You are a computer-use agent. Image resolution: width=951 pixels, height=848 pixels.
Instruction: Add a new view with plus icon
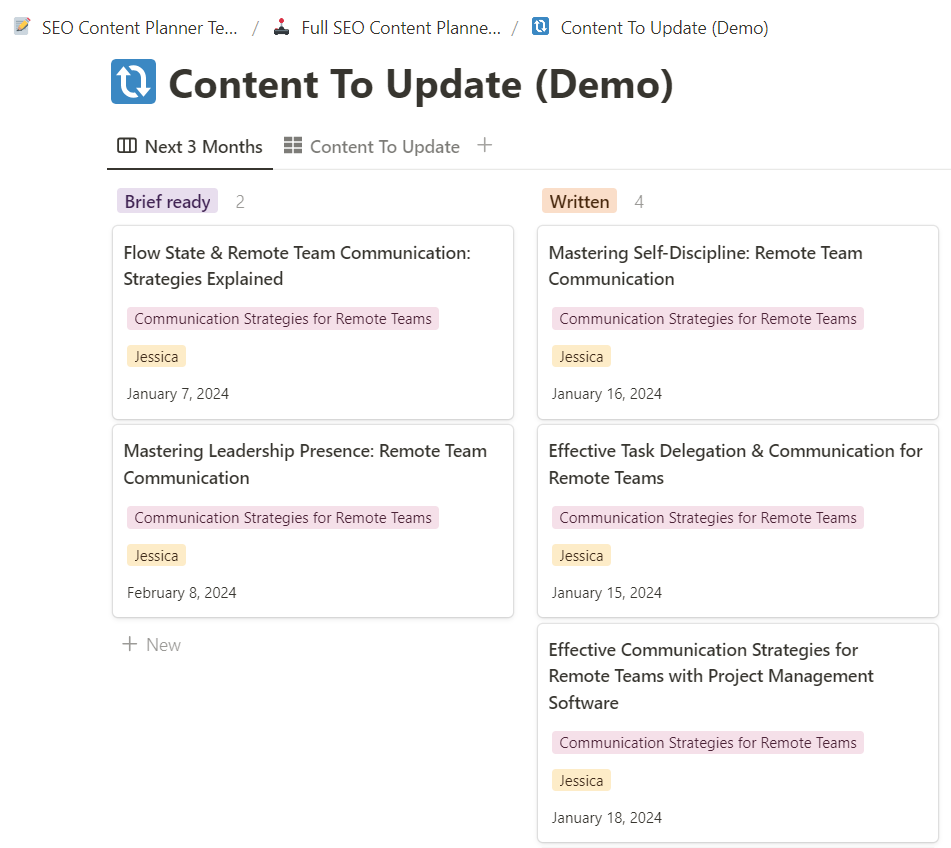point(485,146)
